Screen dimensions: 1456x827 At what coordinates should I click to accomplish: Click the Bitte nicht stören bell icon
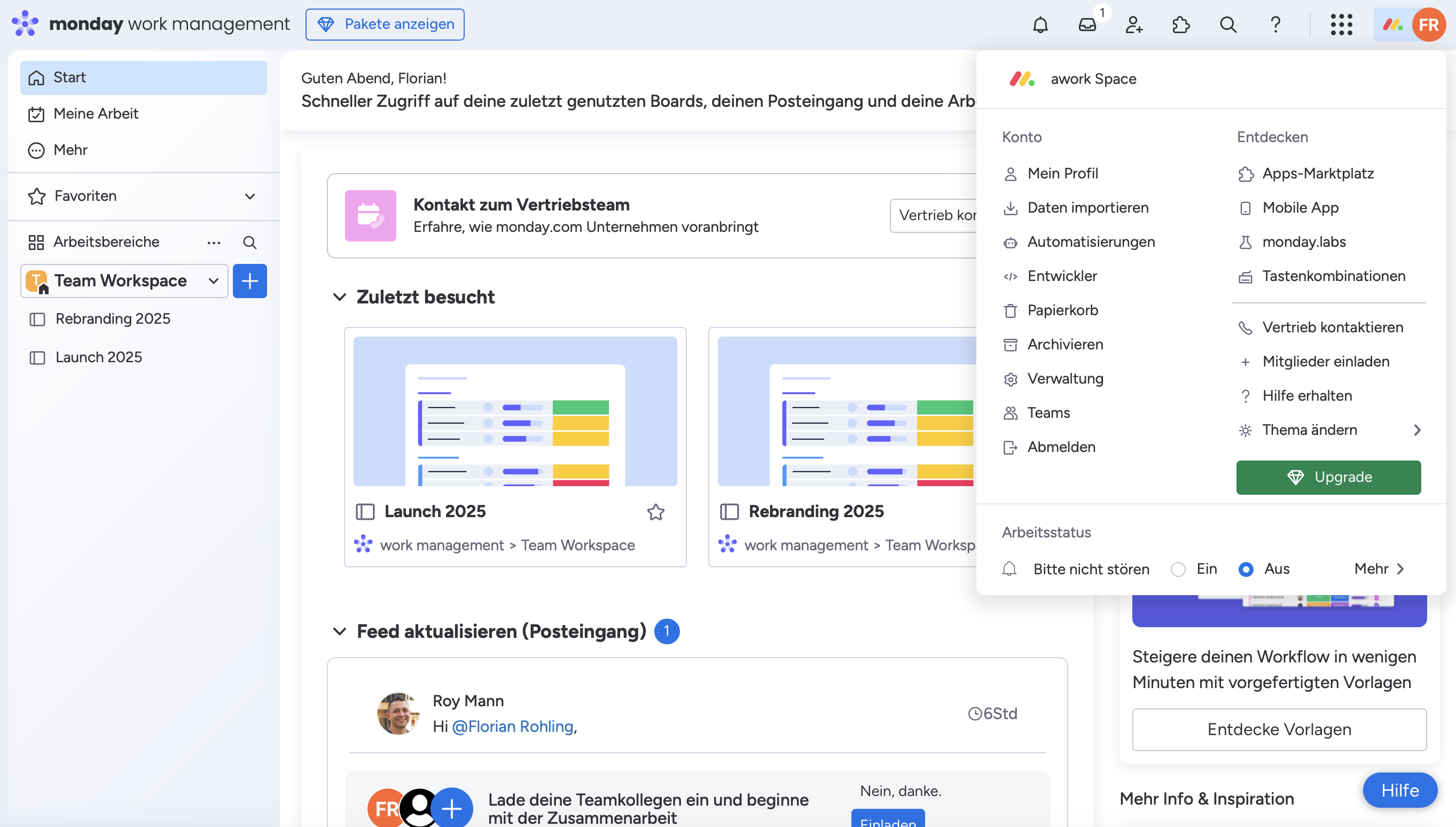(x=1009, y=569)
